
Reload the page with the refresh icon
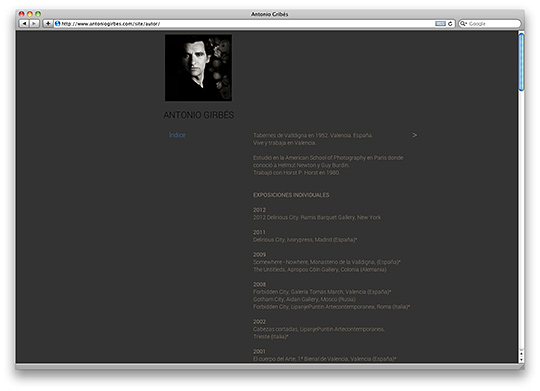click(450, 23)
